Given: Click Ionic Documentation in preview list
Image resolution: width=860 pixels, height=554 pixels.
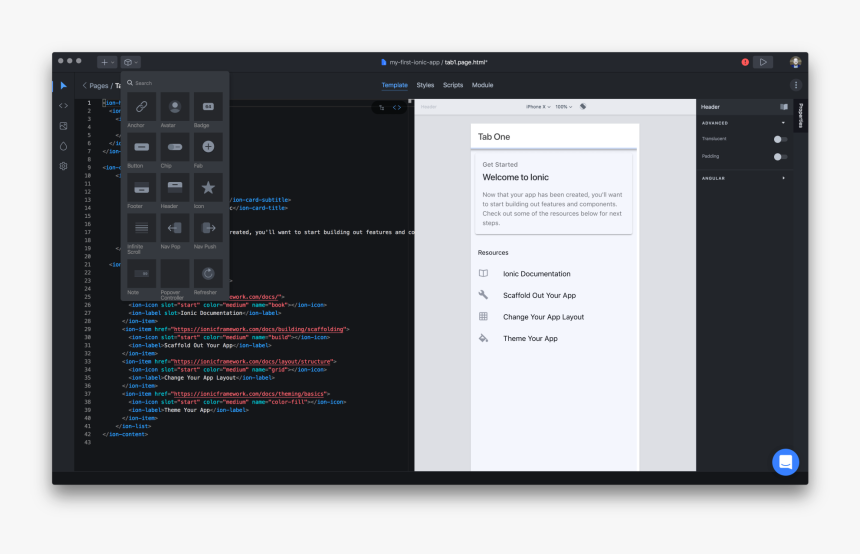Looking at the screenshot, I should [554, 274].
